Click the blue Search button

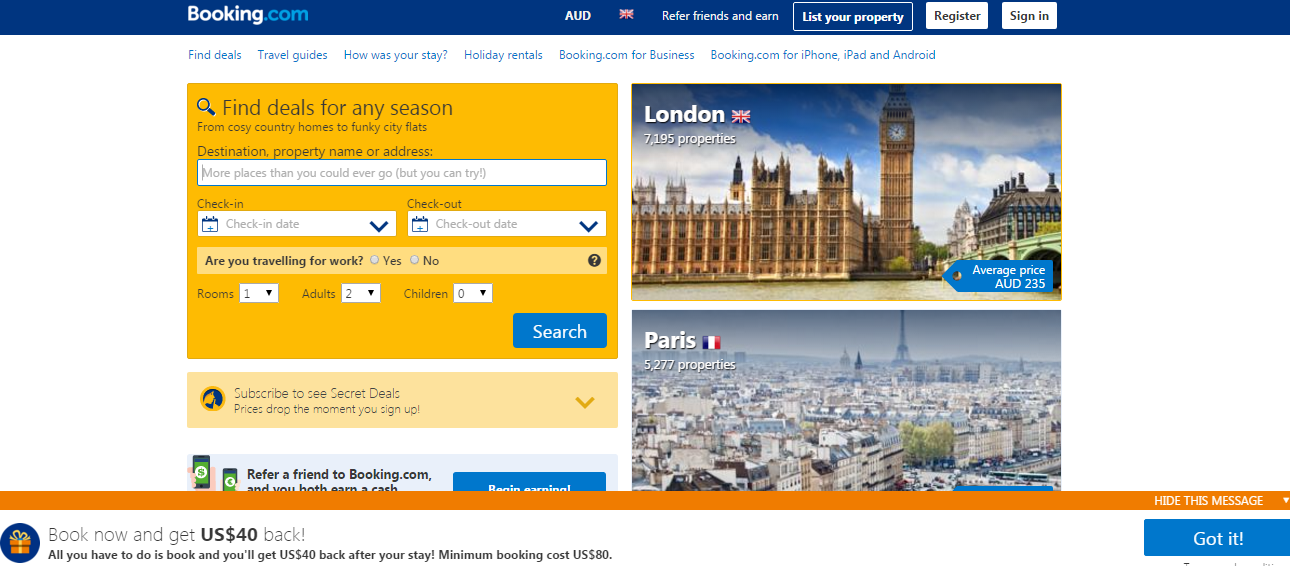[x=560, y=331]
